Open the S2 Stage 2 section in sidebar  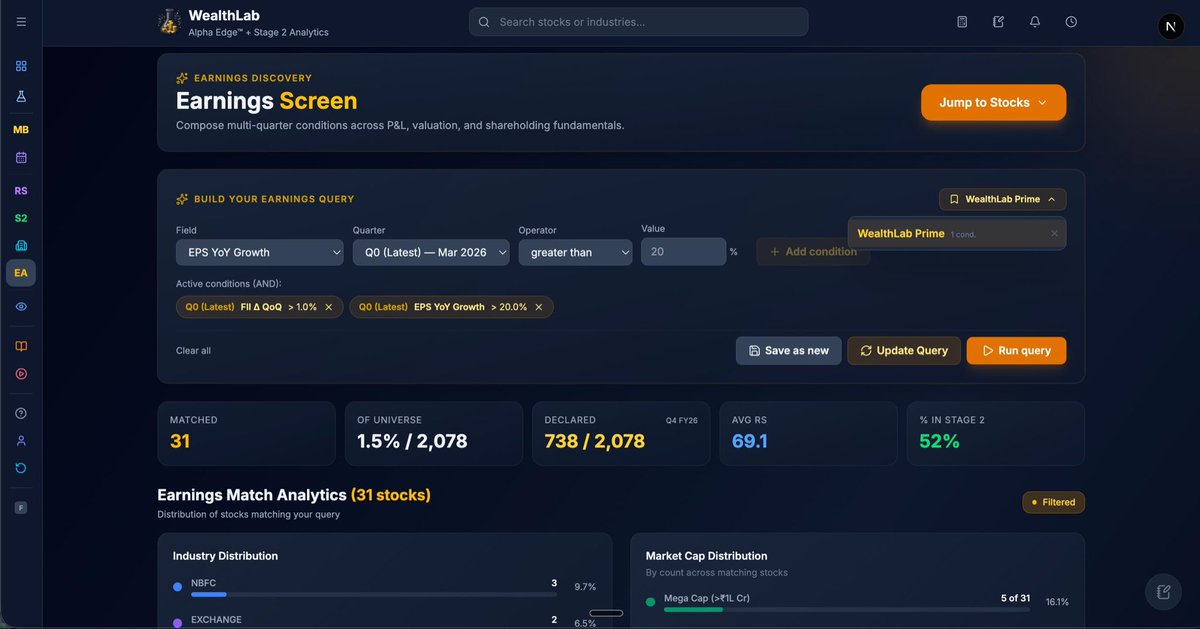(21, 218)
